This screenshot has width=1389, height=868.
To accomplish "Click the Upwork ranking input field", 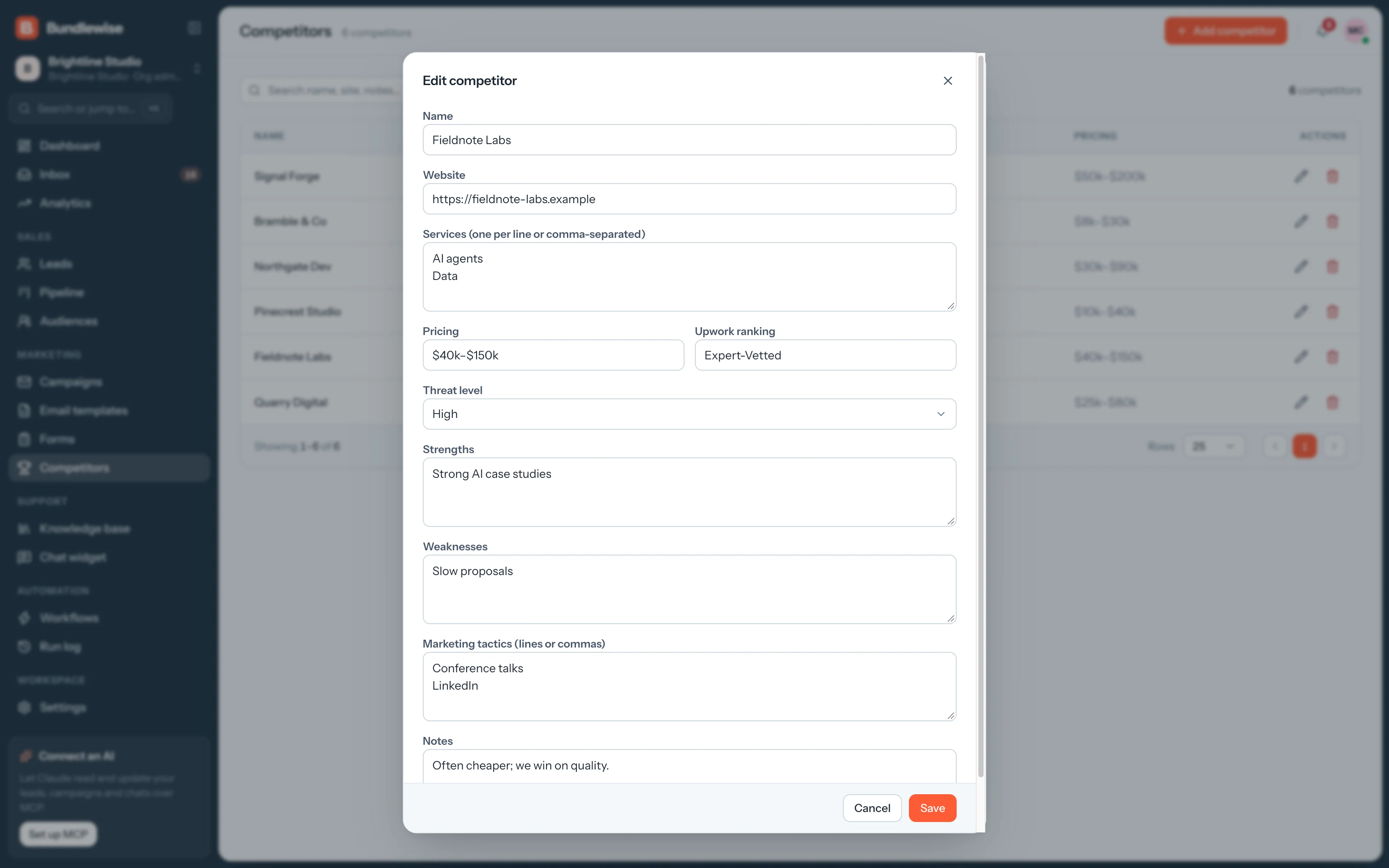I will point(825,355).
